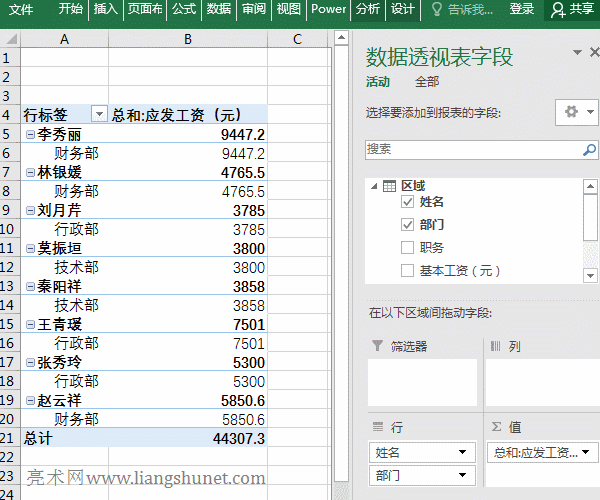The width and height of the screenshot is (600, 500).
Task: Close the PivotTable fields pane
Action: (x=578, y=53)
